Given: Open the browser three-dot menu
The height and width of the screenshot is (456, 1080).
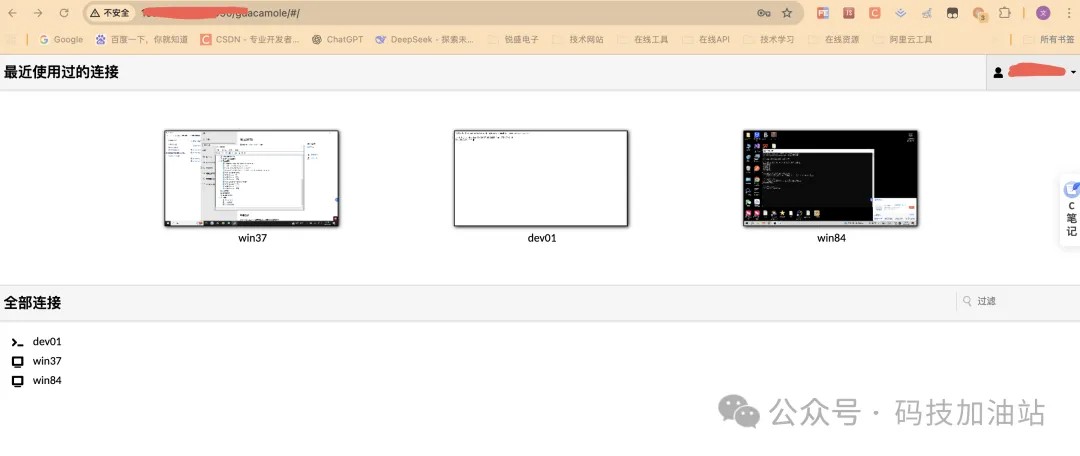Looking at the screenshot, I should tap(1068, 13).
